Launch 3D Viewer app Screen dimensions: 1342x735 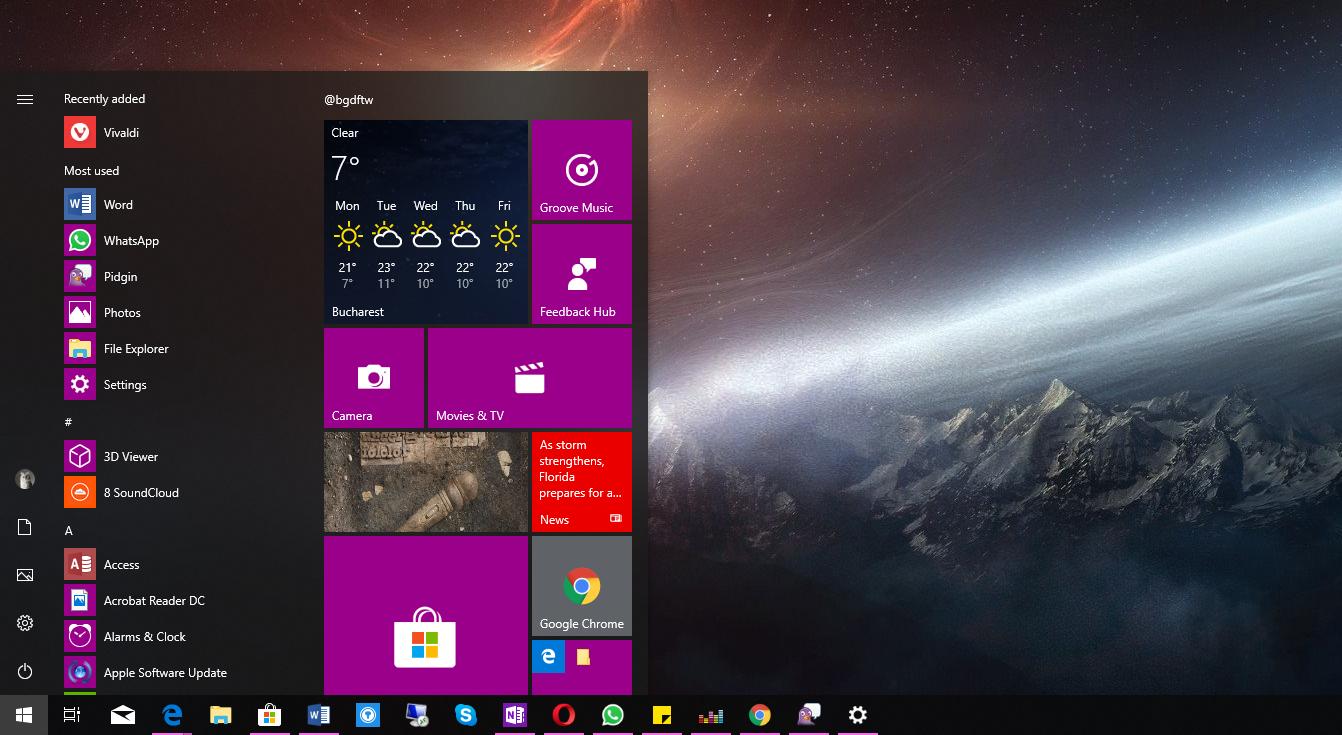(x=180, y=457)
